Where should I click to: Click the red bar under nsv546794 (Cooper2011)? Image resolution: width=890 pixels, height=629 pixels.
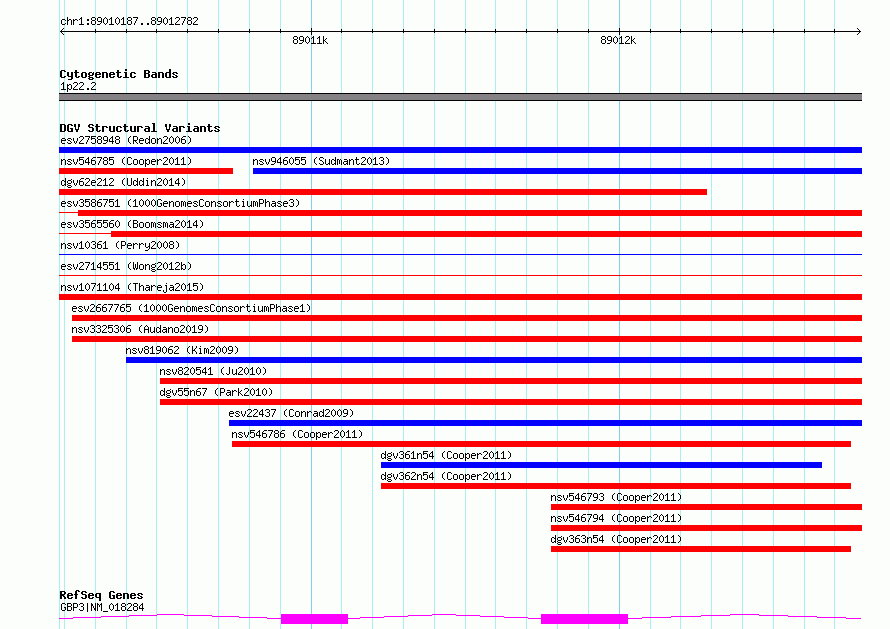pos(707,528)
